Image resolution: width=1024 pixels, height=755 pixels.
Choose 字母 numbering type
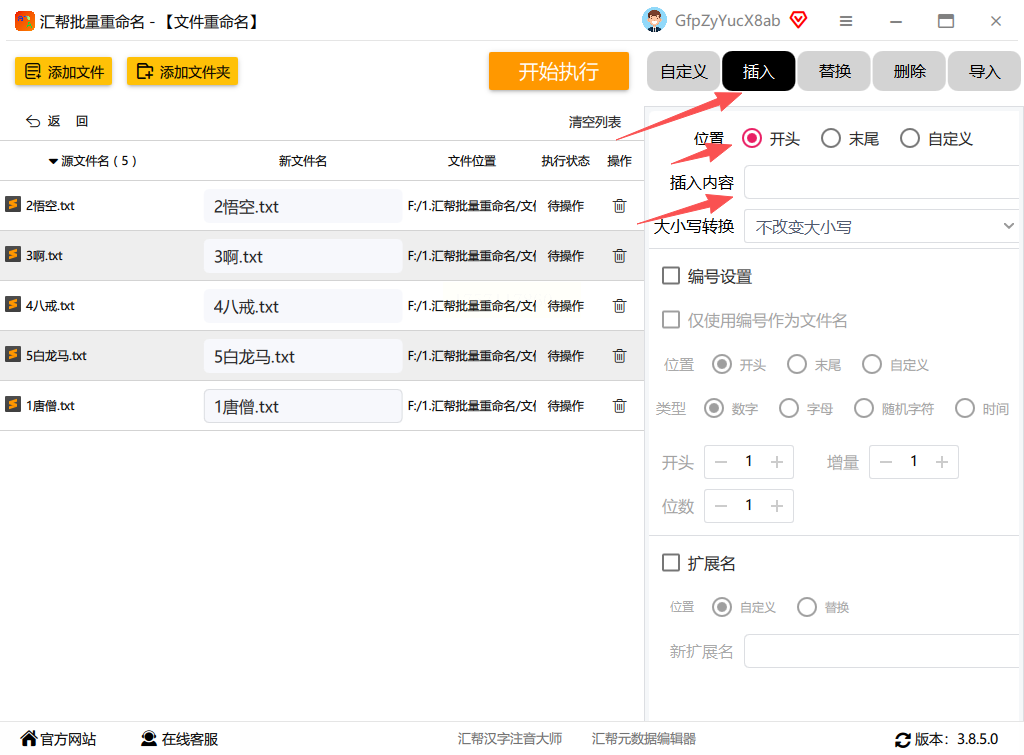(x=789, y=408)
